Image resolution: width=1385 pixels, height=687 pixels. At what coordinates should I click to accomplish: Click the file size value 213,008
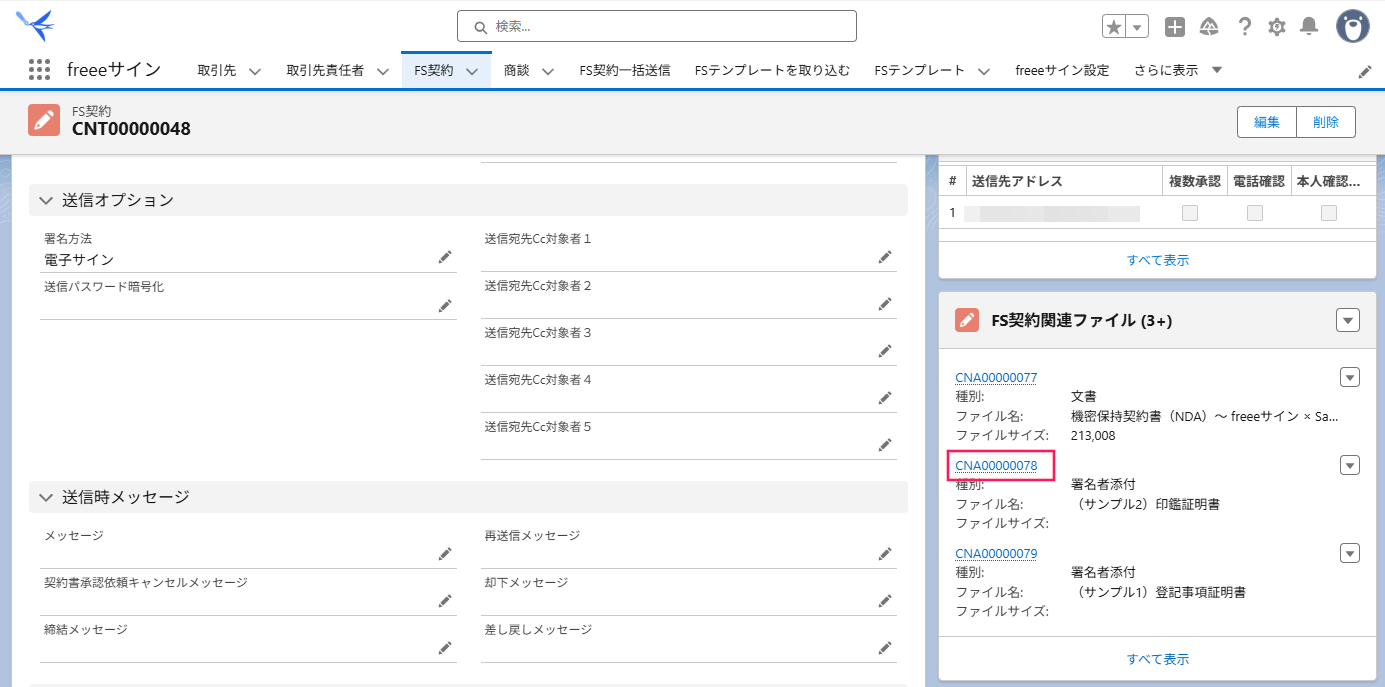[x=1093, y=435]
